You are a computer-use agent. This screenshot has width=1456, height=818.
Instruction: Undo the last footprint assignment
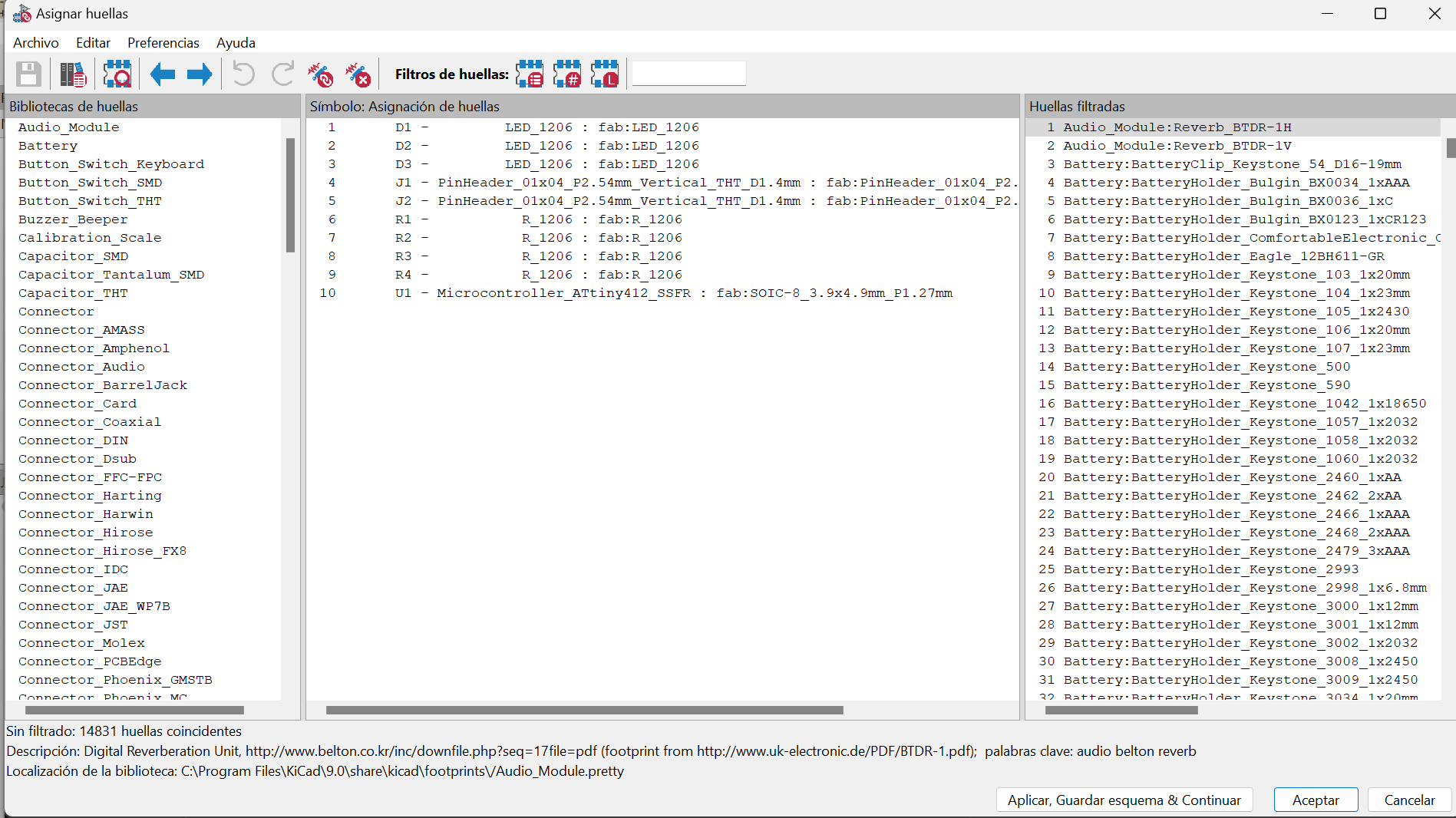tap(243, 74)
